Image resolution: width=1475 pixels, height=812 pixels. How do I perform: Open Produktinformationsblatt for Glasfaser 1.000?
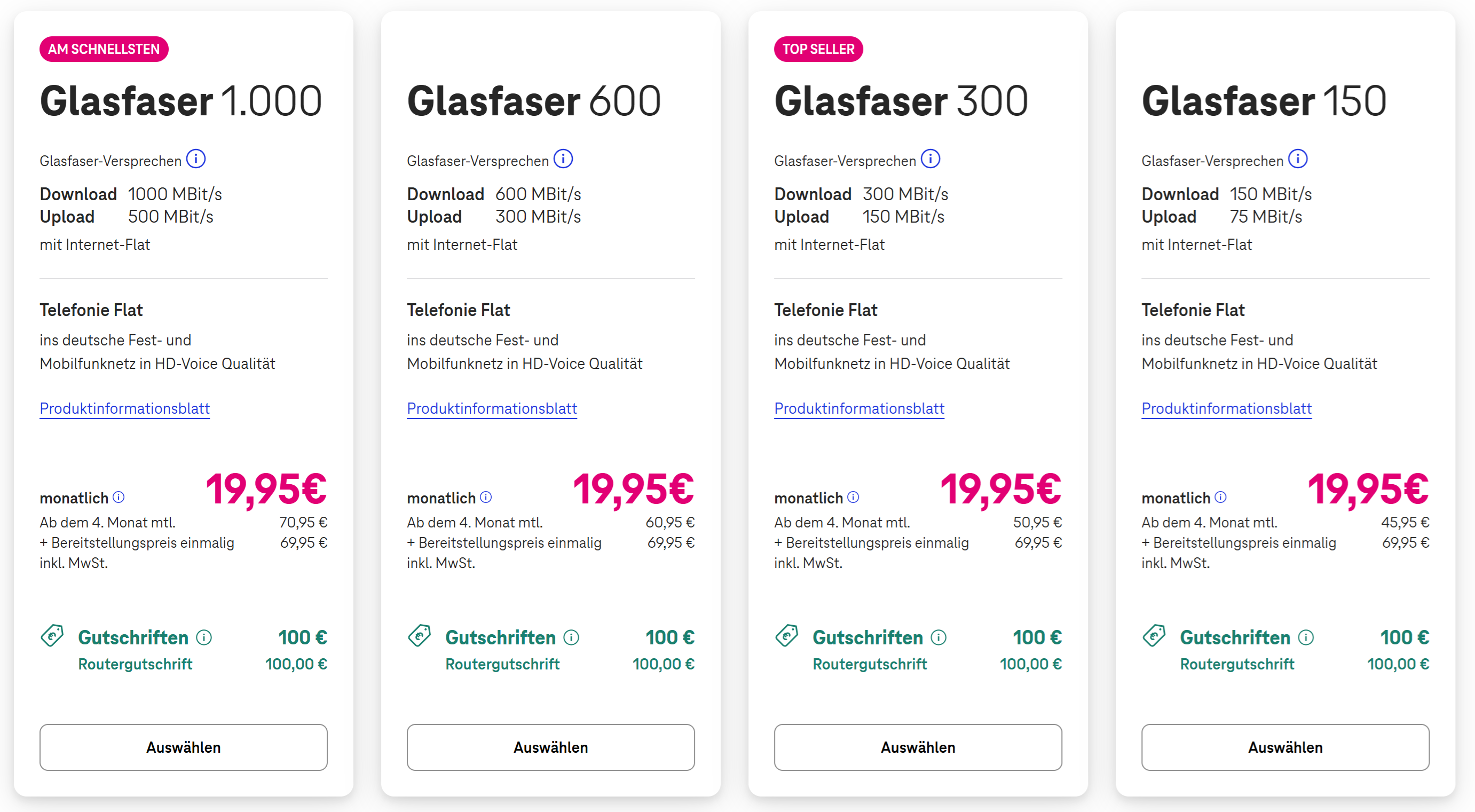pyautogui.click(x=125, y=408)
